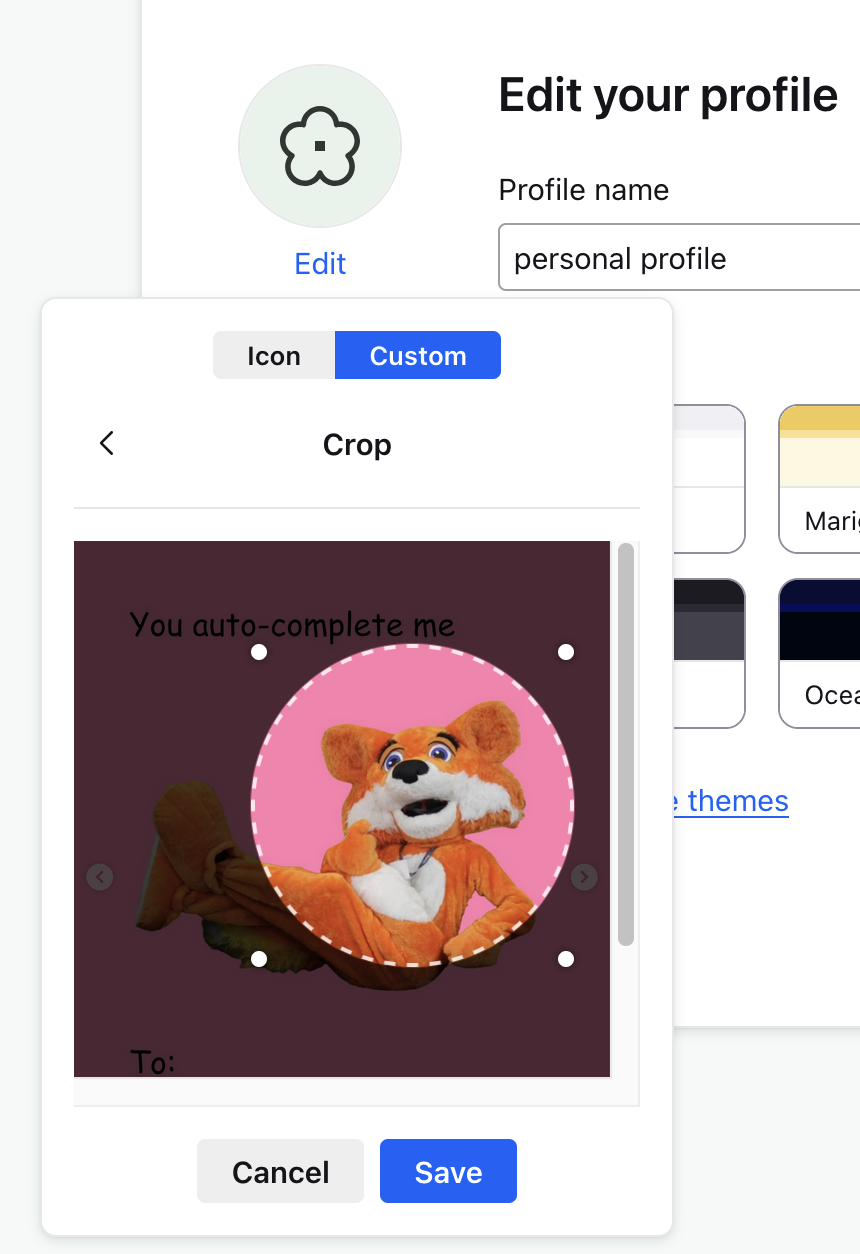The width and height of the screenshot is (860, 1254).
Task: Click the bottom-left crop handle
Action: coord(259,959)
